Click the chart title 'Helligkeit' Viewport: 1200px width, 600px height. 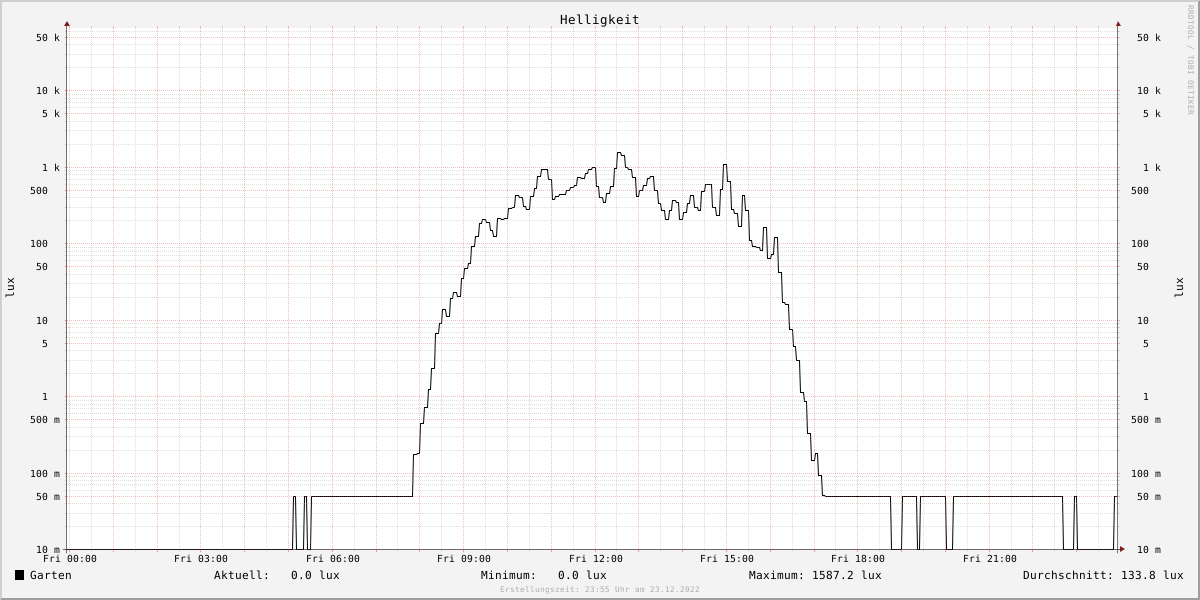pos(599,19)
